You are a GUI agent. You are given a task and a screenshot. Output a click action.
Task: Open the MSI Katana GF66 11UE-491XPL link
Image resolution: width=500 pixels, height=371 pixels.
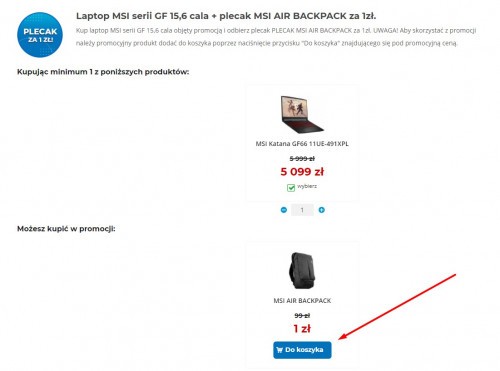pos(302,144)
